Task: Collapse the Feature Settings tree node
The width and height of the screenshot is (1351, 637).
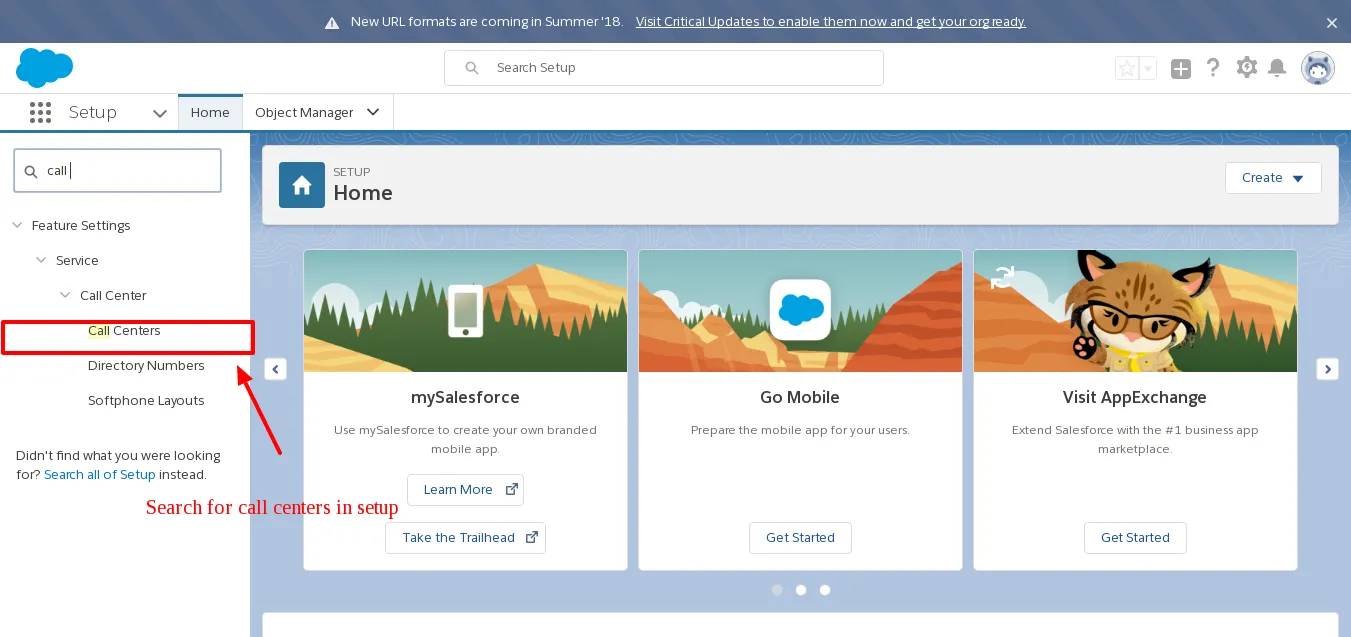Action: (17, 226)
